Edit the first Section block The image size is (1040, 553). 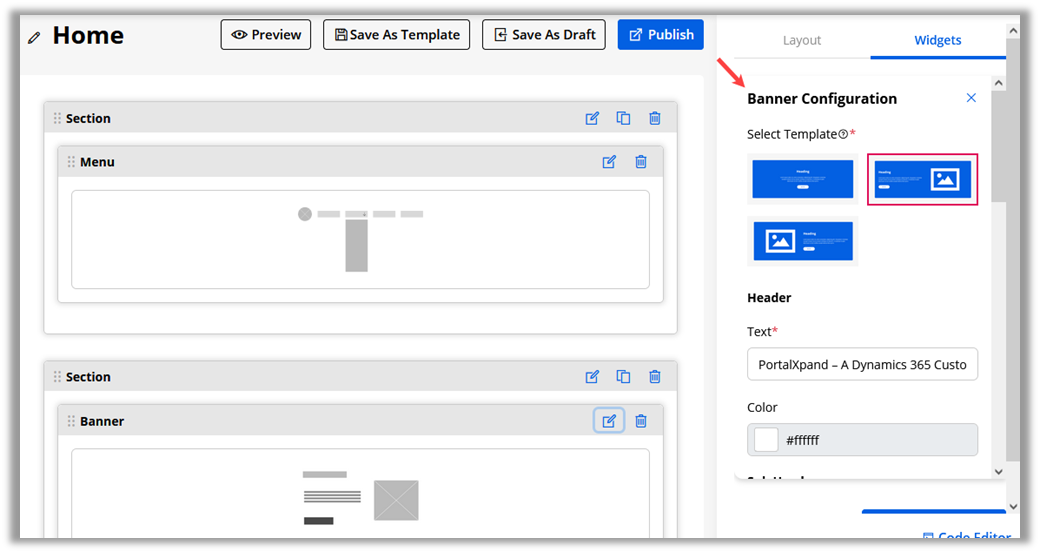[x=592, y=118]
